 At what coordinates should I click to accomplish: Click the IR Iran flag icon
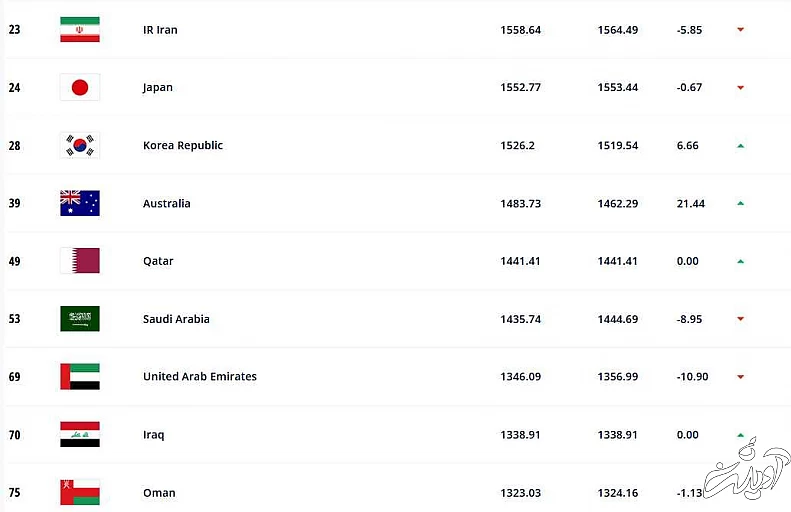[x=80, y=30]
